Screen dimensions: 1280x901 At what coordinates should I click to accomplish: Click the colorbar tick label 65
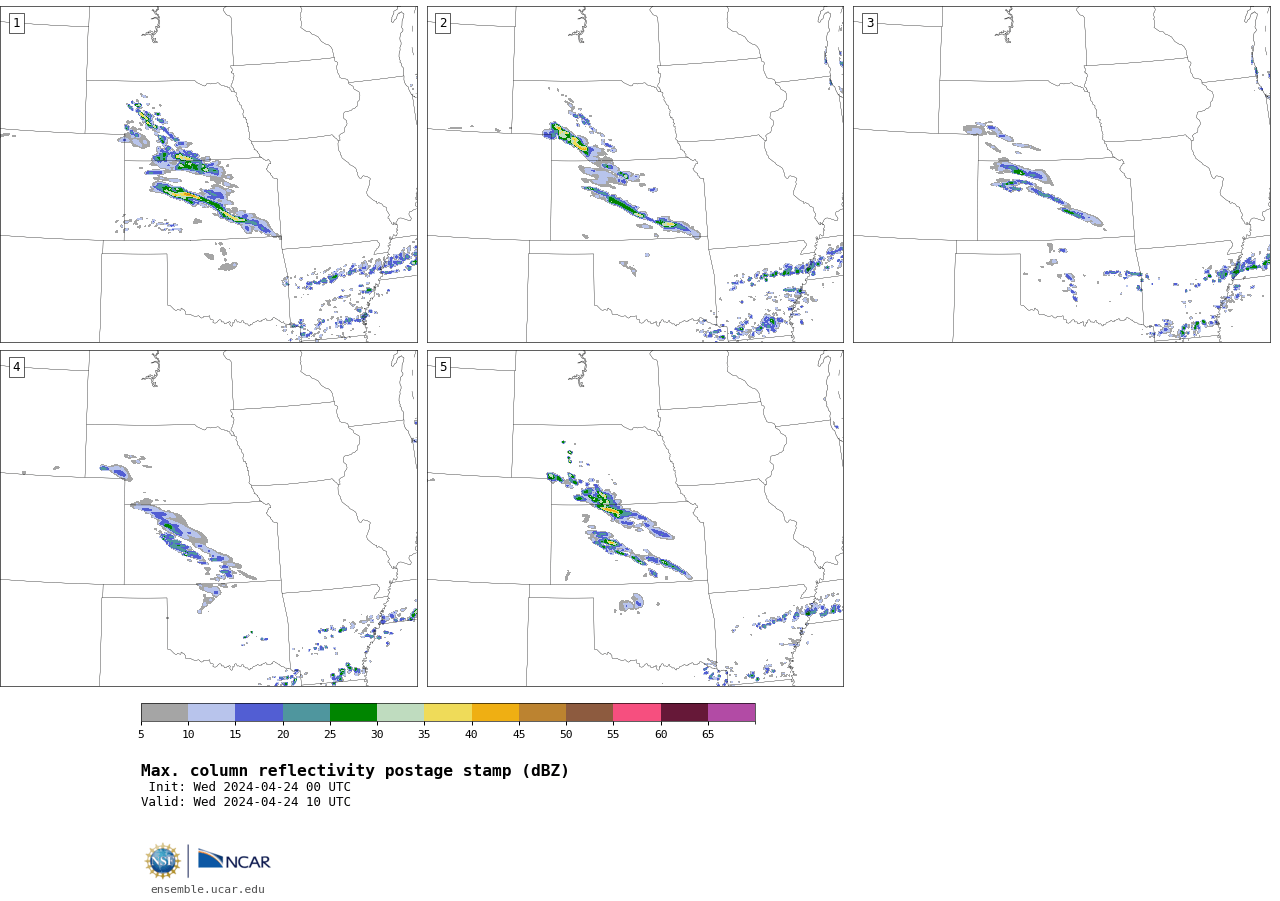(708, 734)
